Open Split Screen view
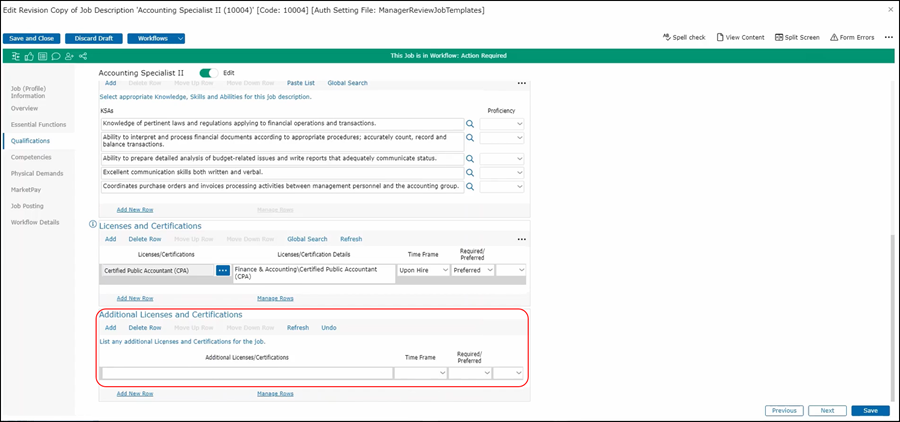Image resolution: width=900 pixels, height=422 pixels. point(795,37)
